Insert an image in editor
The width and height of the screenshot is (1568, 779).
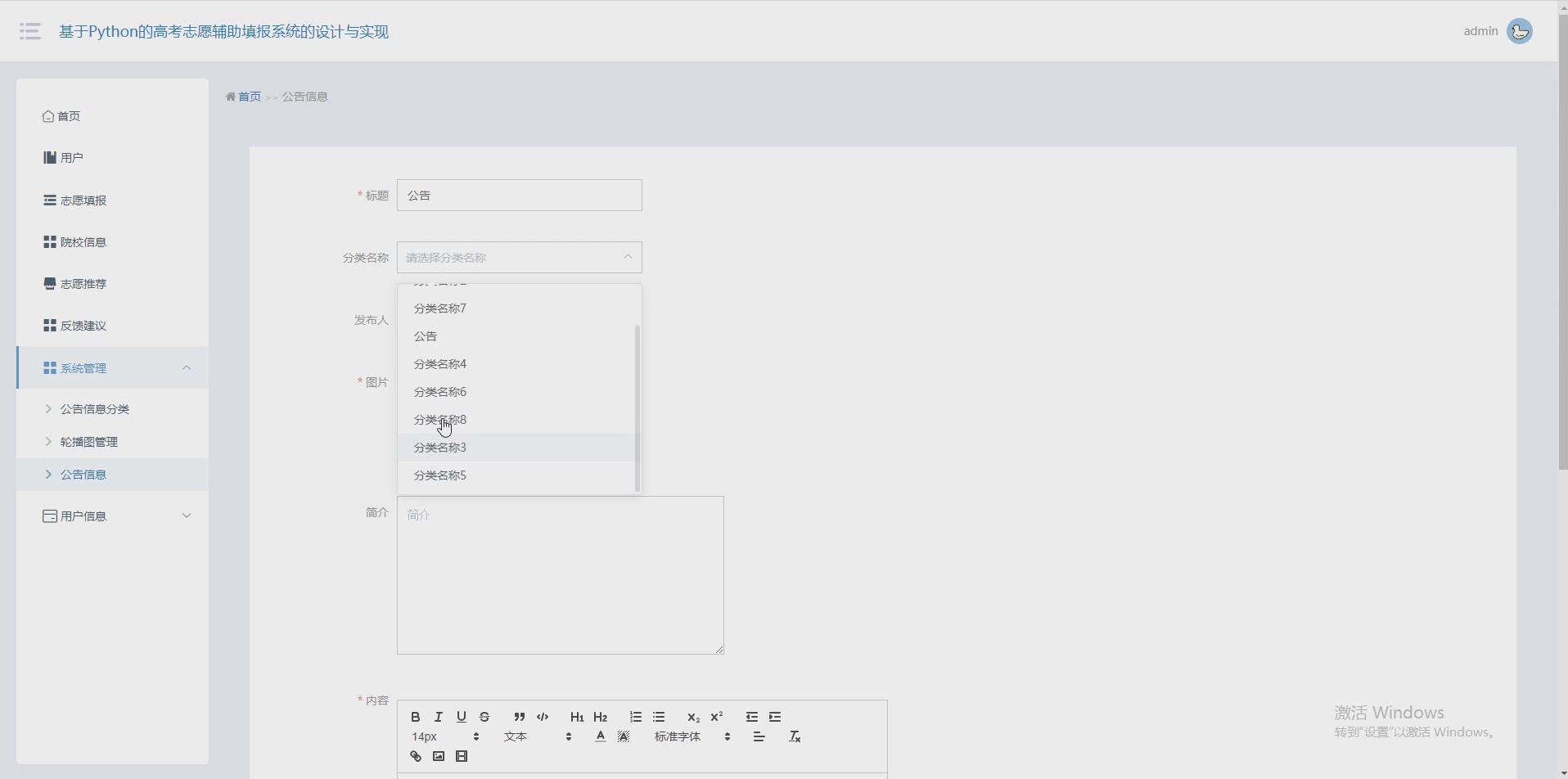(x=439, y=756)
